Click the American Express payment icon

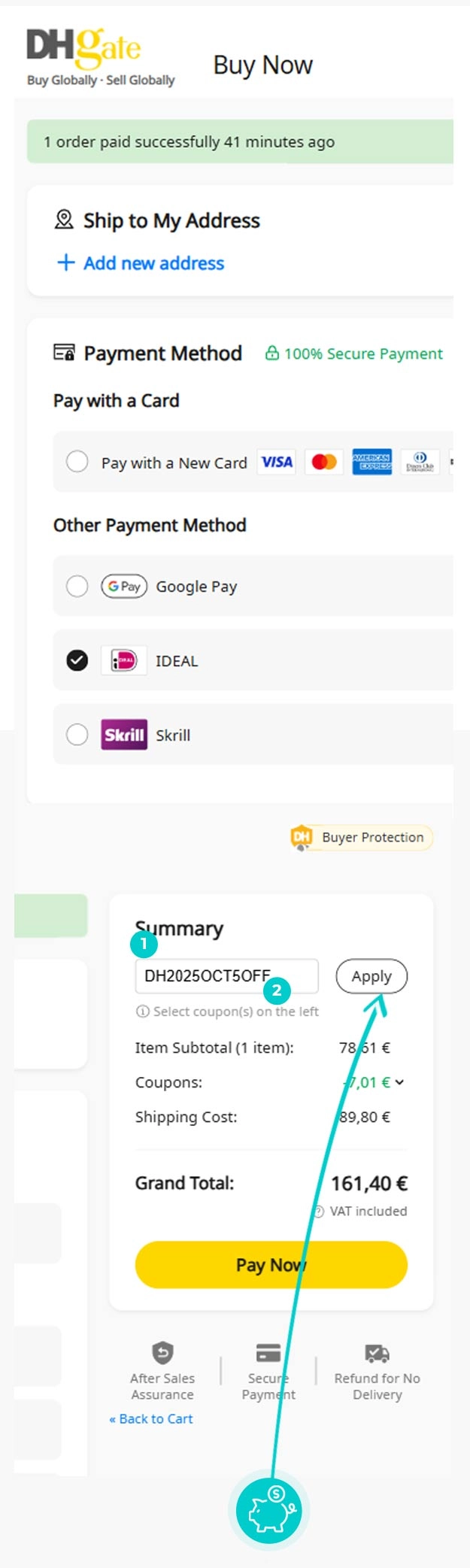pyautogui.click(x=371, y=462)
